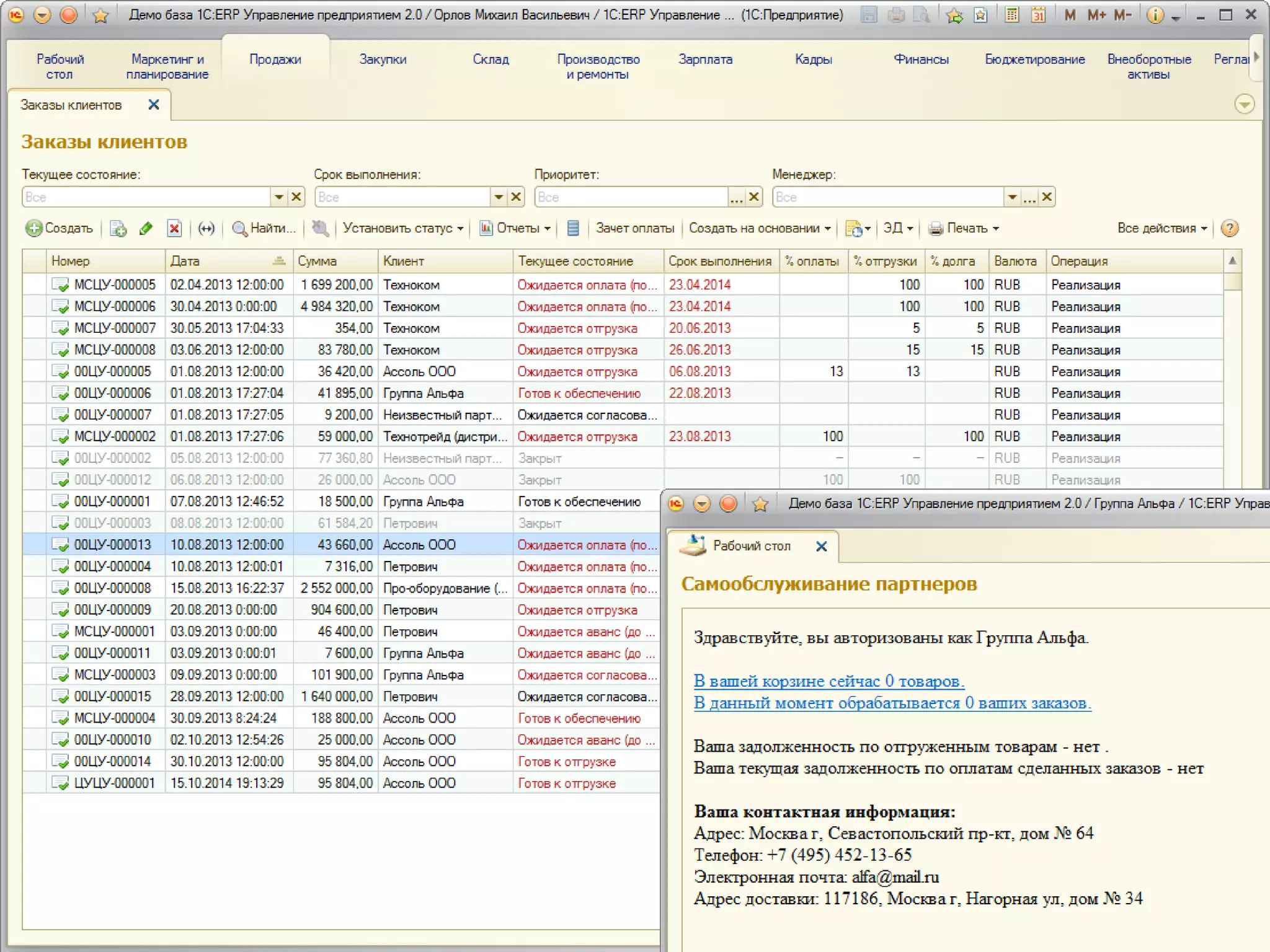
Task: Click the red X delete mark icon
Action: 175,229
